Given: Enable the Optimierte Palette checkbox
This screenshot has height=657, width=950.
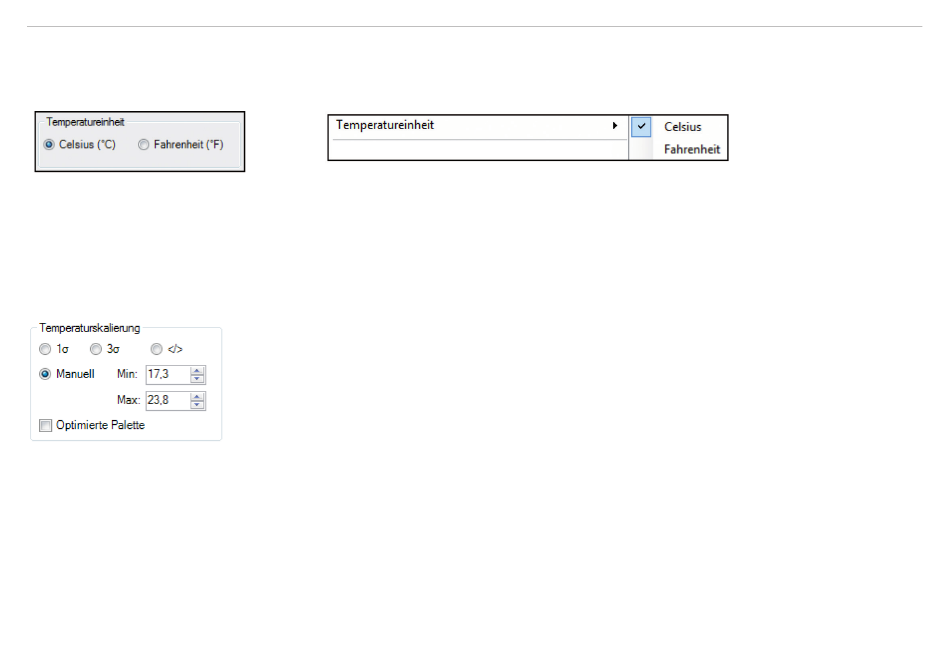Looking at the screenshot, I should pos(45,425).
